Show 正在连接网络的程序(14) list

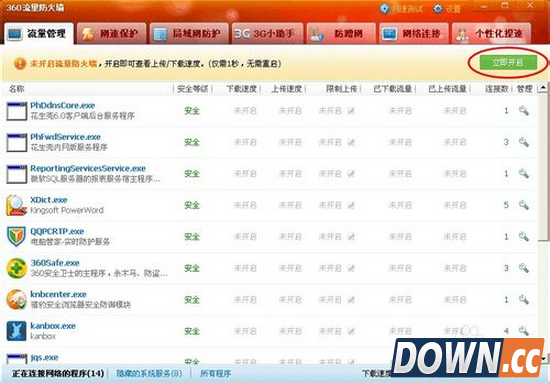tap(58, 374)
